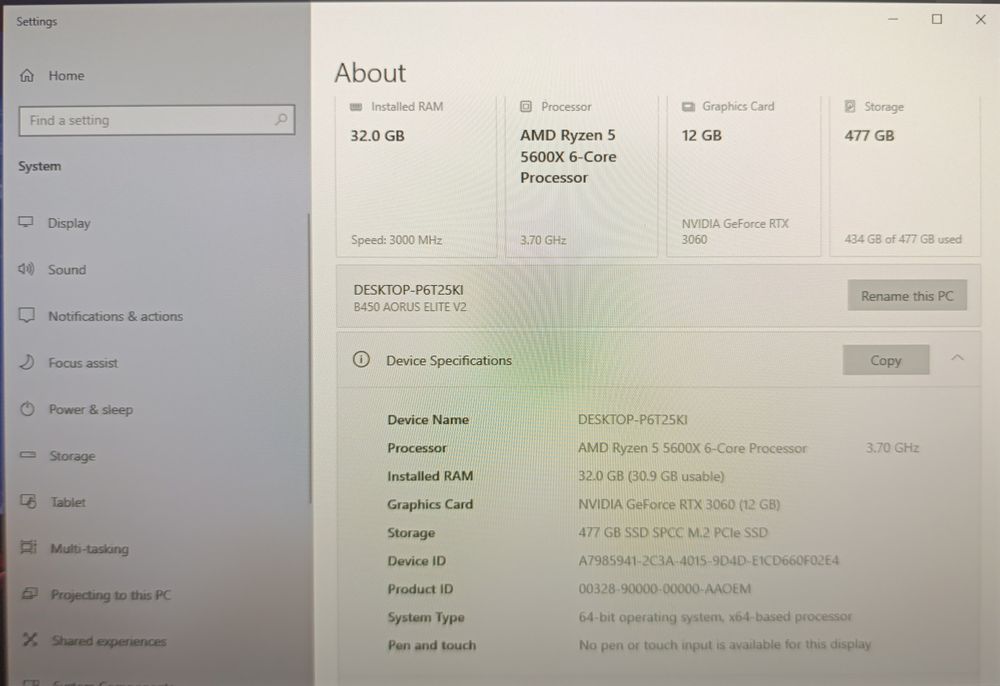1000x686 pixels.
Task: Select Multi-tasking in the sidebar
Action: [x=89, y=548]
